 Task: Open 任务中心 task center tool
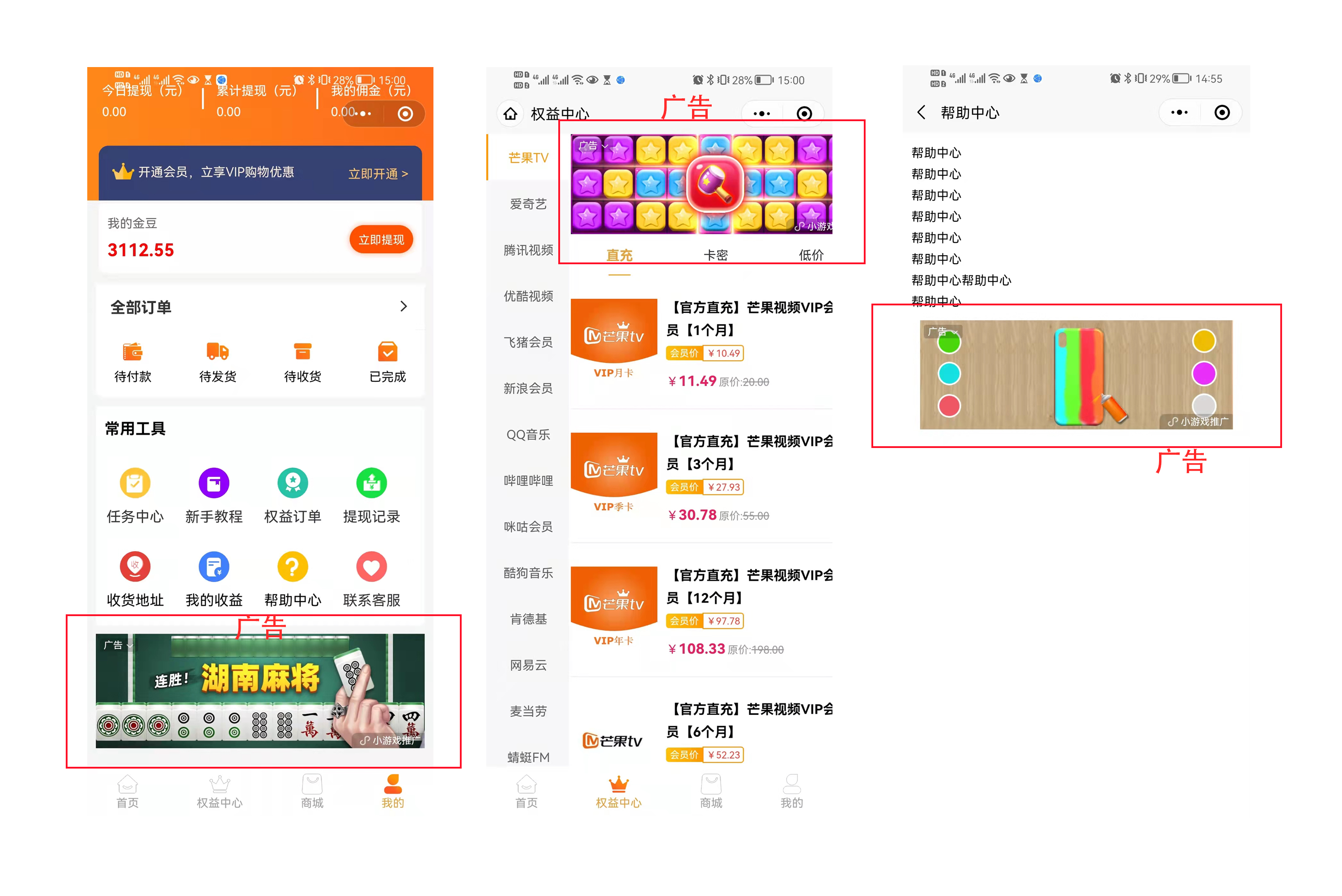pyautogui.click(x=135, y=495)
